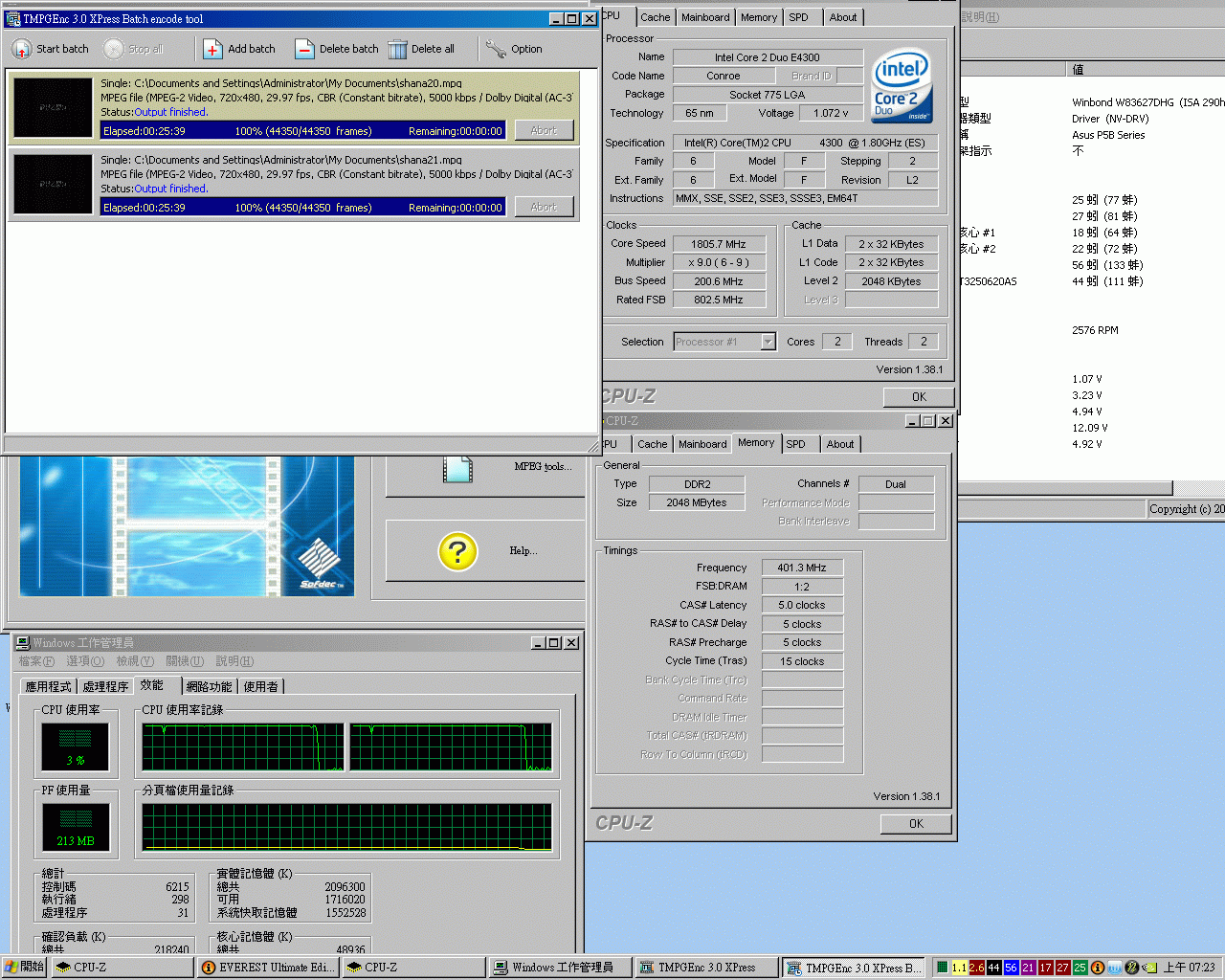Open 檔案(F) menu in Task Manager
The height and width of the screenshot is (980, 1225).
tap(36, 661)
